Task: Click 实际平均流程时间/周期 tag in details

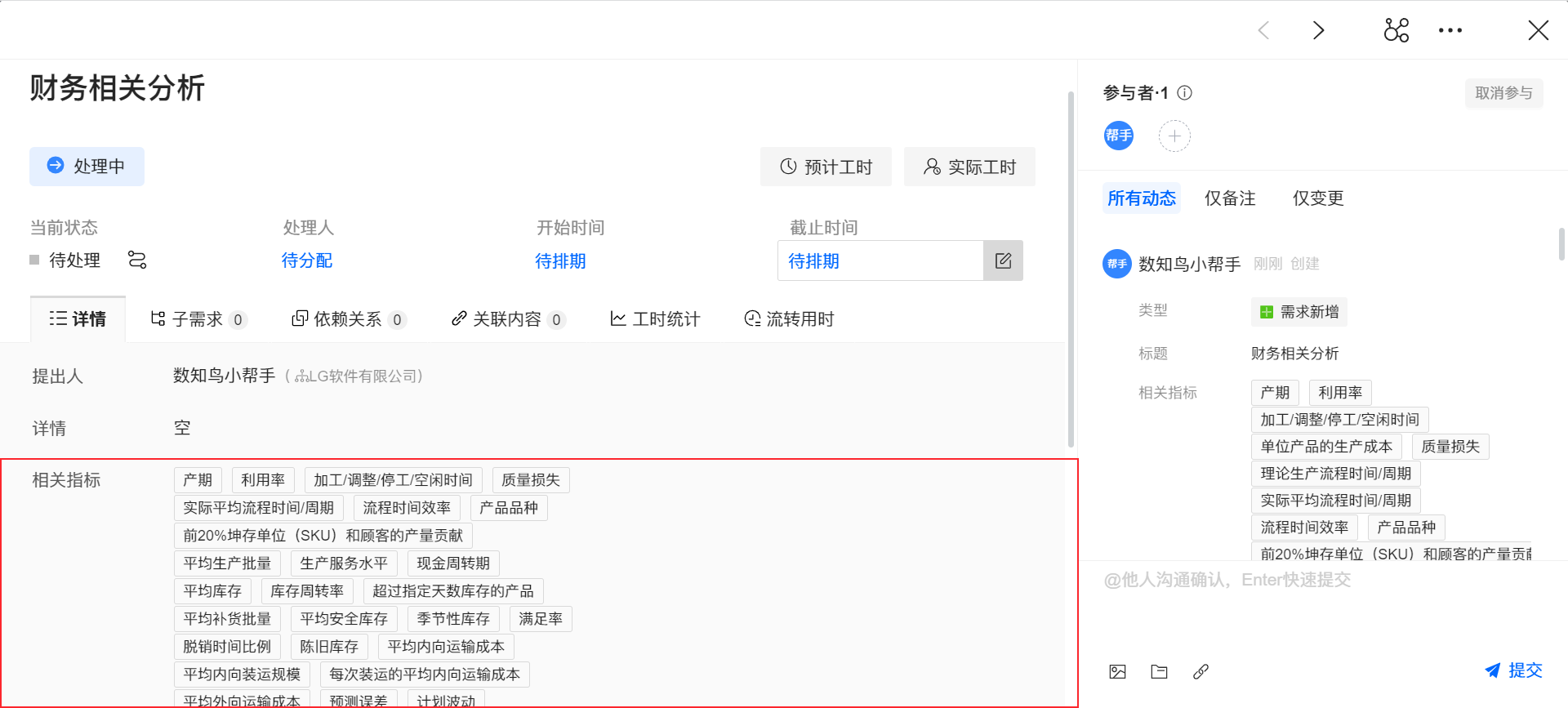Action: (259, 508)
